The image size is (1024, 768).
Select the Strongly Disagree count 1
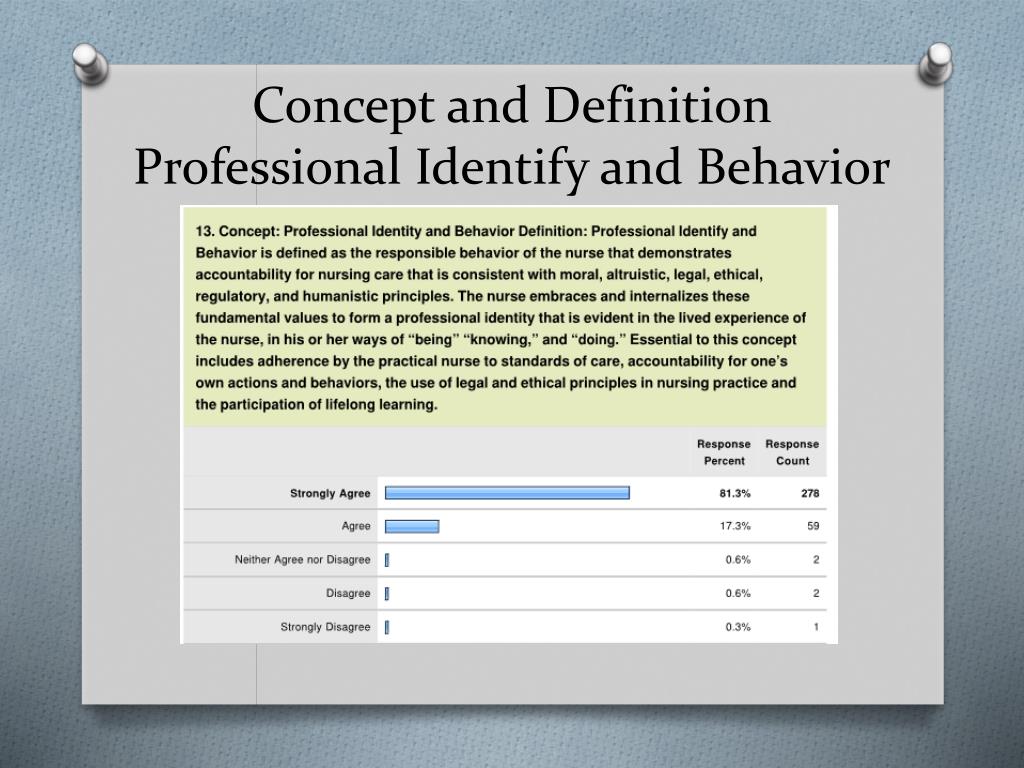(x=816, y=627)
